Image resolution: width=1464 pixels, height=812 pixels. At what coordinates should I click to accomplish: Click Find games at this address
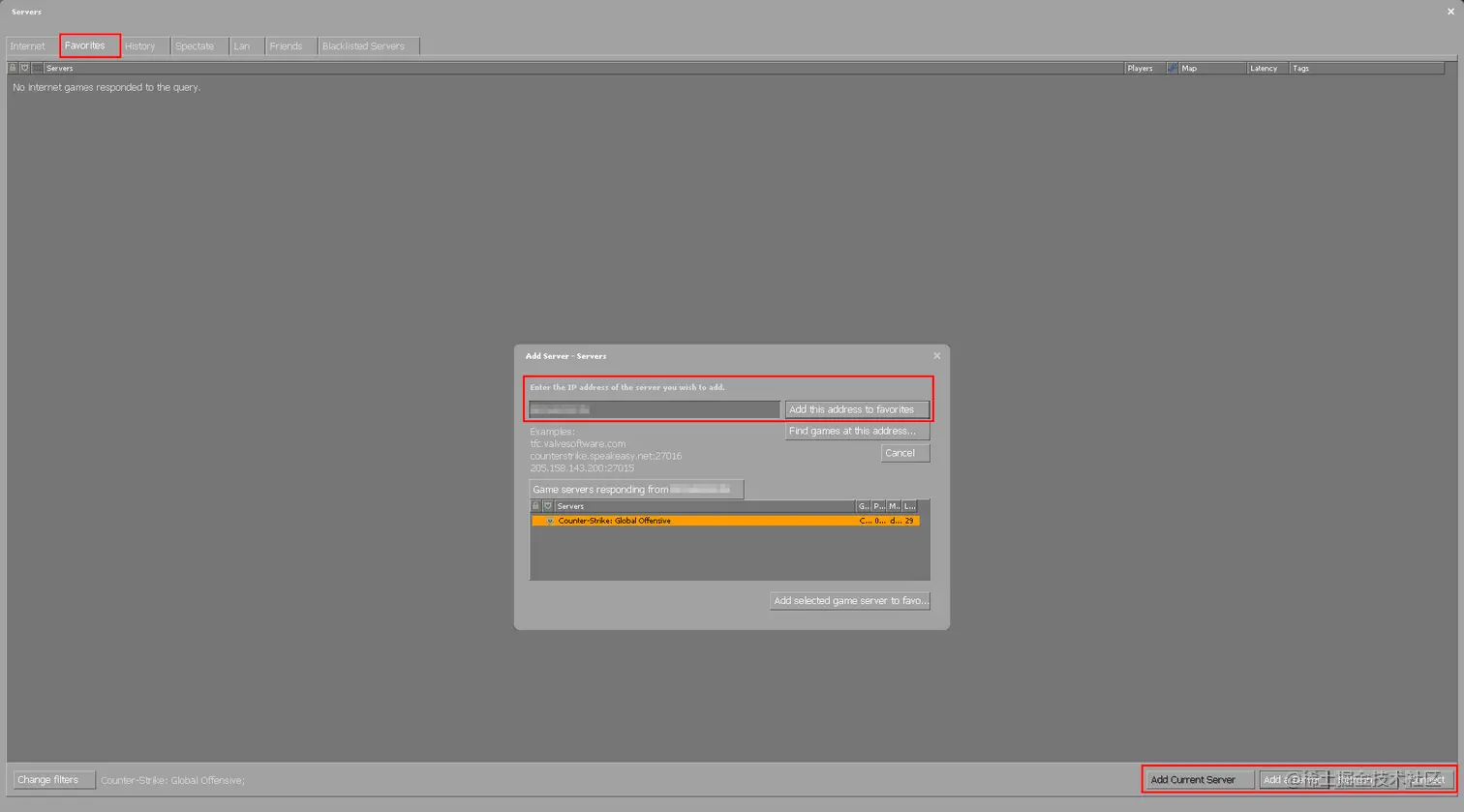[x=857, y=432]
